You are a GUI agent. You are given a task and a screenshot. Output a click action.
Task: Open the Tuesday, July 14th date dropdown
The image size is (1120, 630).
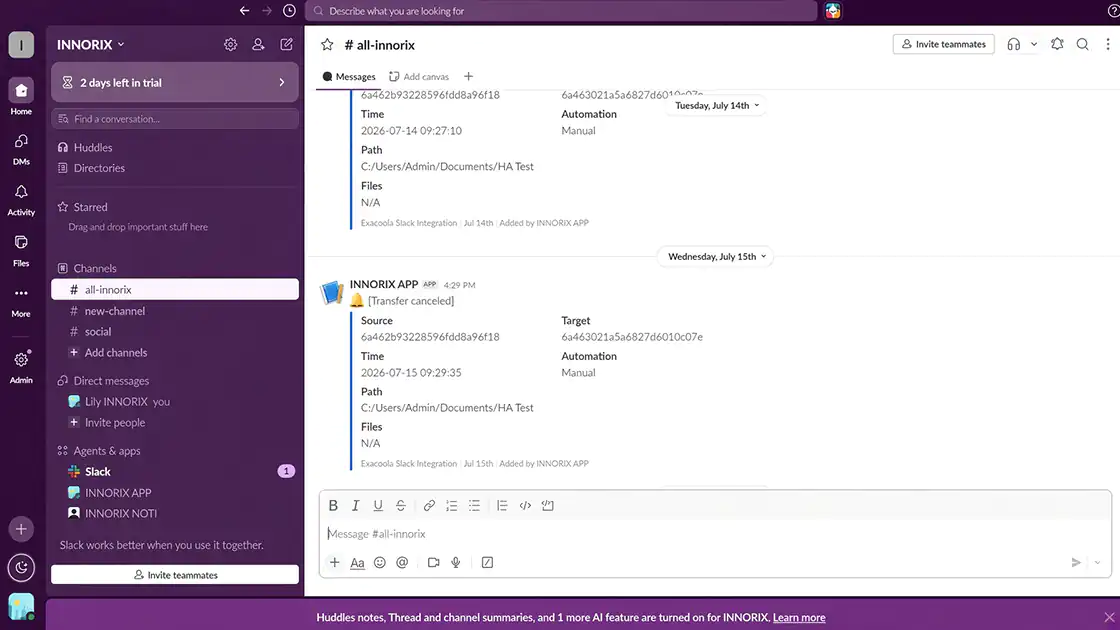pyautogui.click(x=717, y=106)
